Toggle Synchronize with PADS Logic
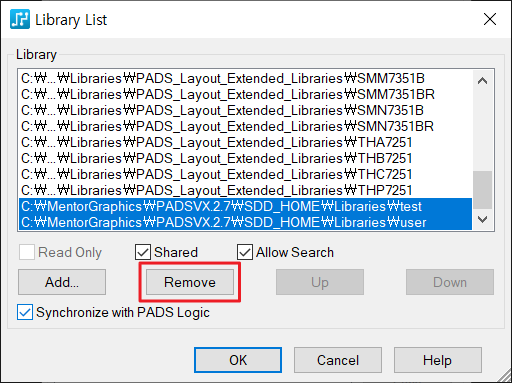 pos(25,312)
